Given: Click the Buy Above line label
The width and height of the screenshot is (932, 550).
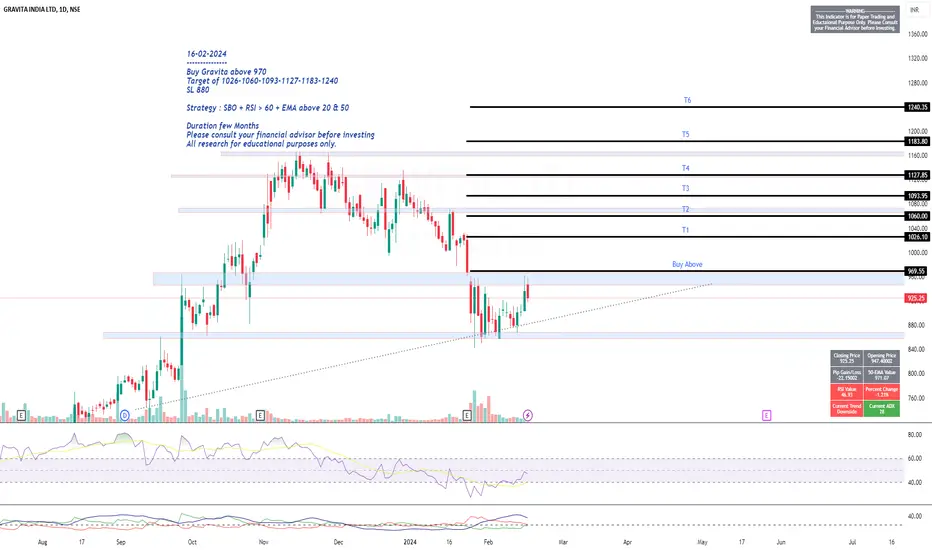Looking at the screenshot, I should pyautogui.click(x=688, y=265).
